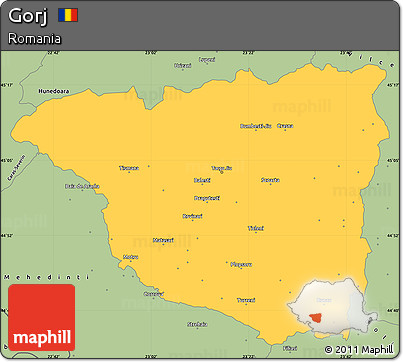This screenshot has height=362, width=403.
Task: Click the Lupeni town label
Action: click(x=207, y=60)
